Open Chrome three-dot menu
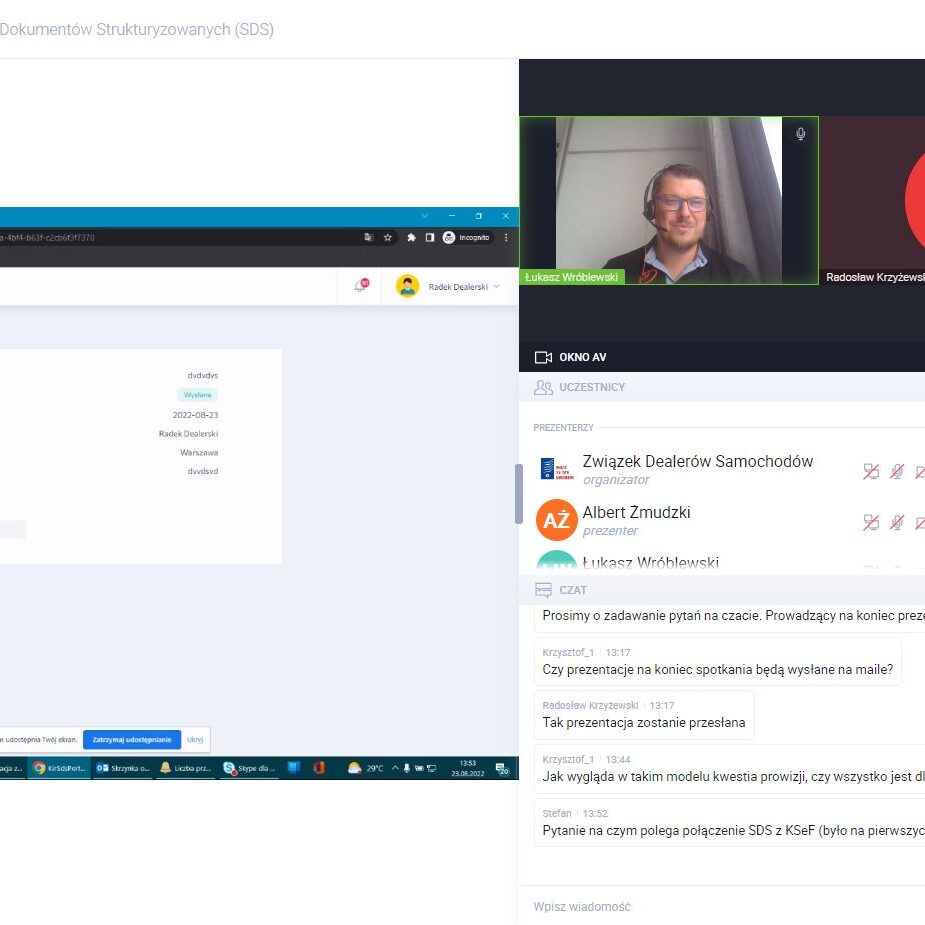 506,238
